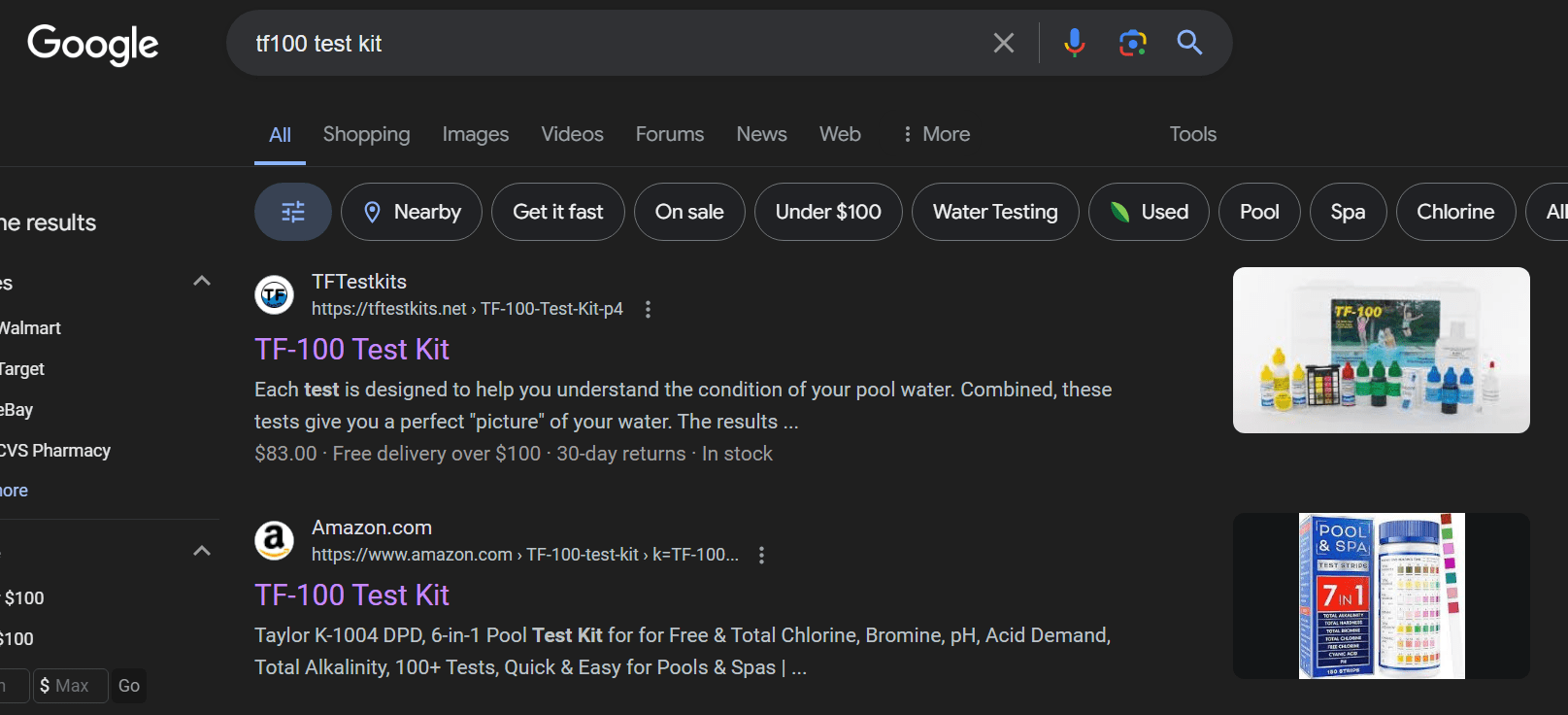Open options menu for Amazon result
Image resolution: width=1568 pixels, height=715 pixels.
[x=761, y=555]
